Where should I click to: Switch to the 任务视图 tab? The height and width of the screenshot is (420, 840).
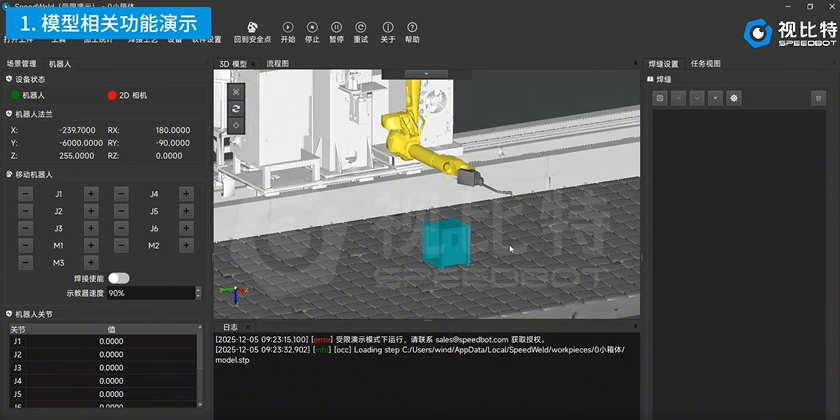coord(706,64)
